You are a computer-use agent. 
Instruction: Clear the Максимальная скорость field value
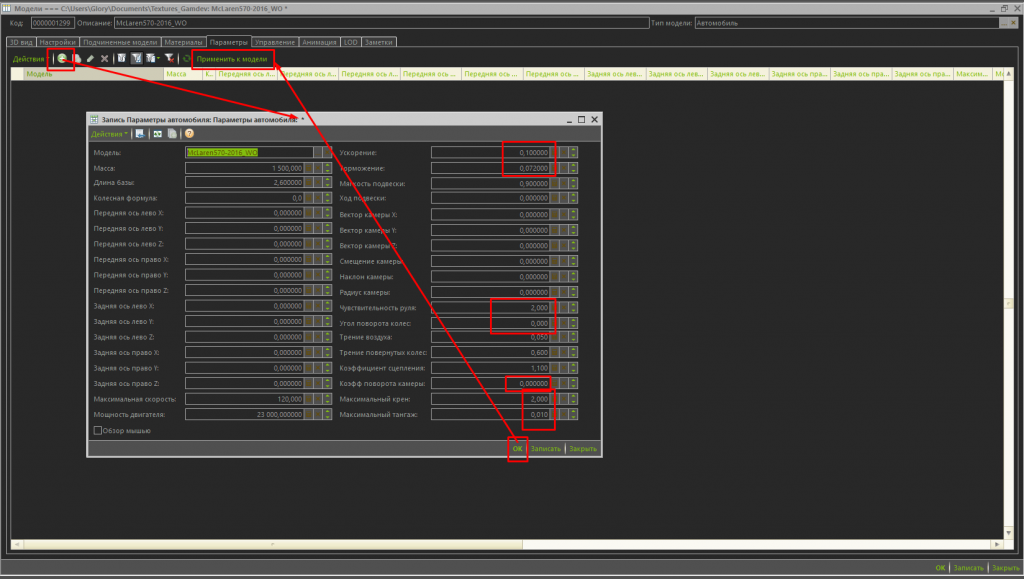pos(318,399)
